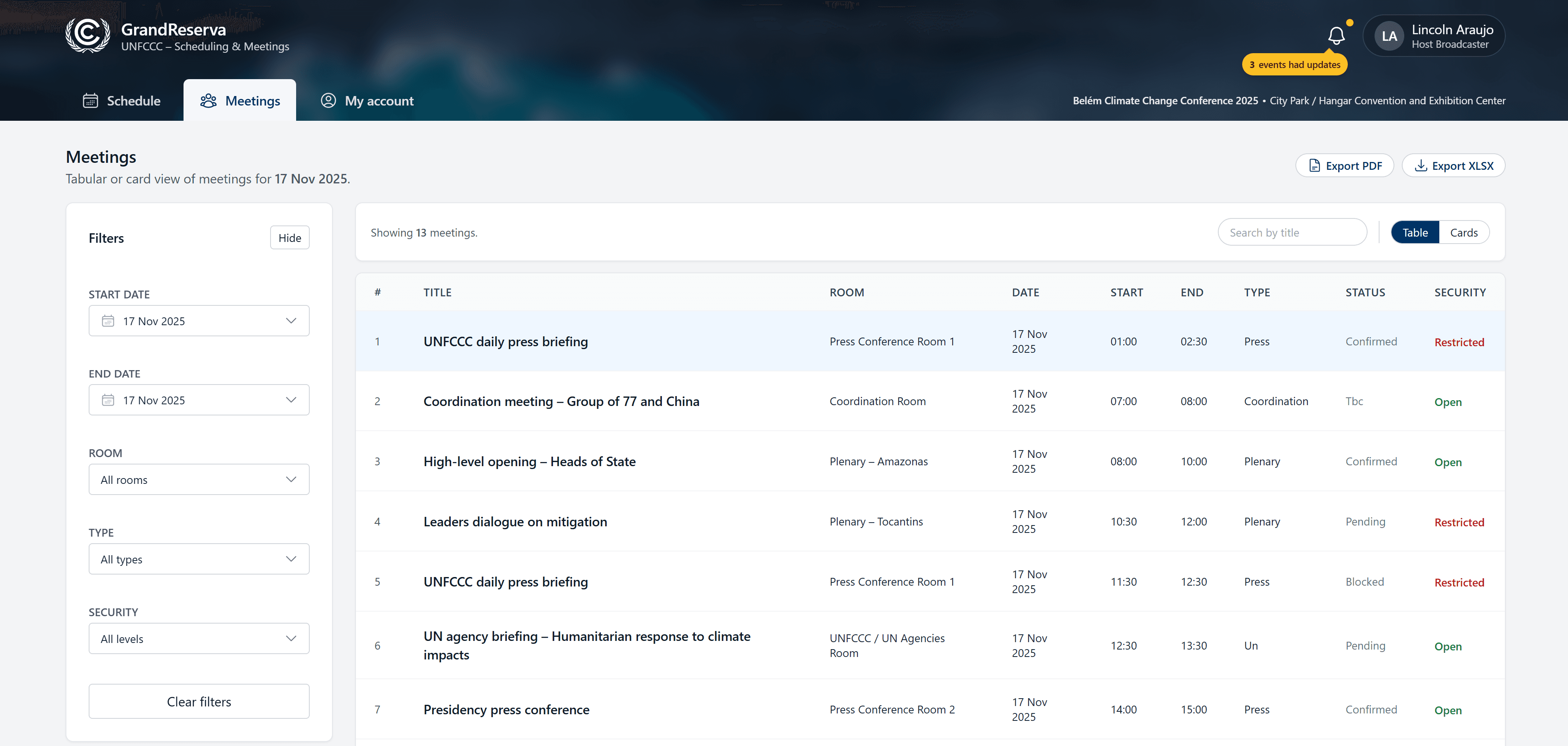Viewport: 1568px width, 746px height.
Task: Click the STATUS column header
Action: (1366, 293)
